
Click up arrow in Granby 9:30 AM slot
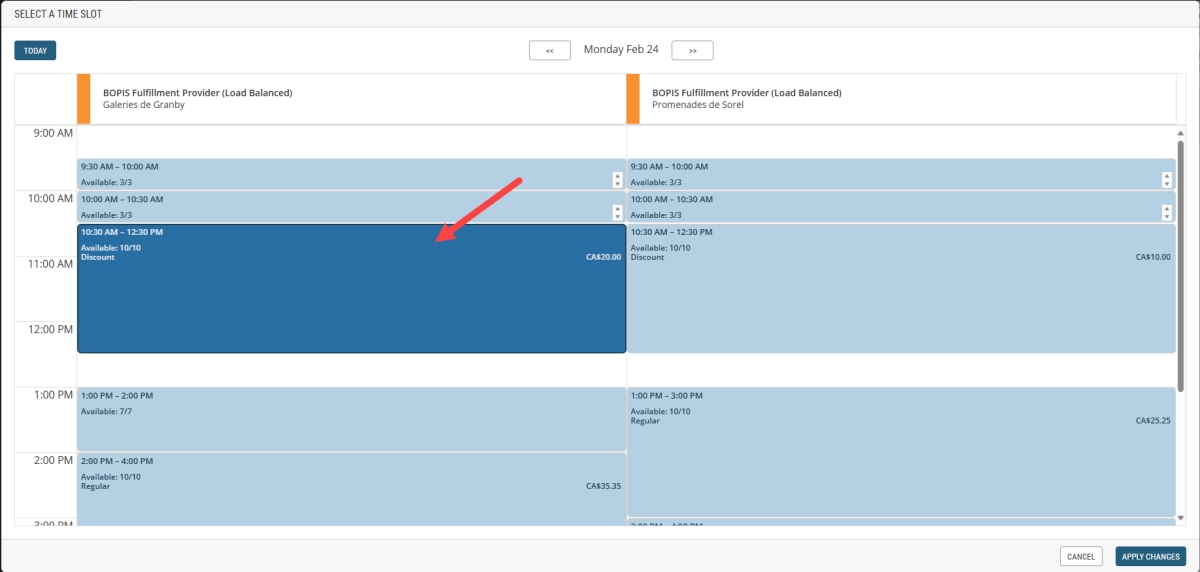tap(617, 176)
